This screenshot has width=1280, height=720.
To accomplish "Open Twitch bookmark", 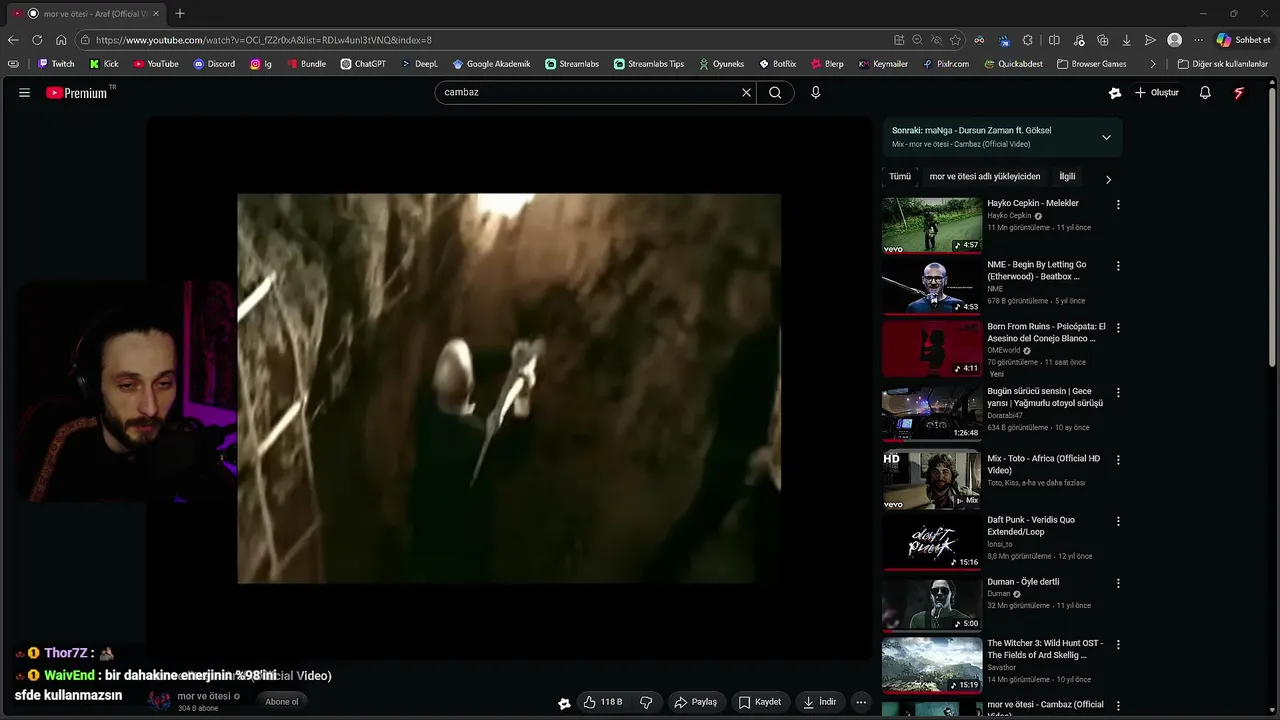I will click(56, 64).
